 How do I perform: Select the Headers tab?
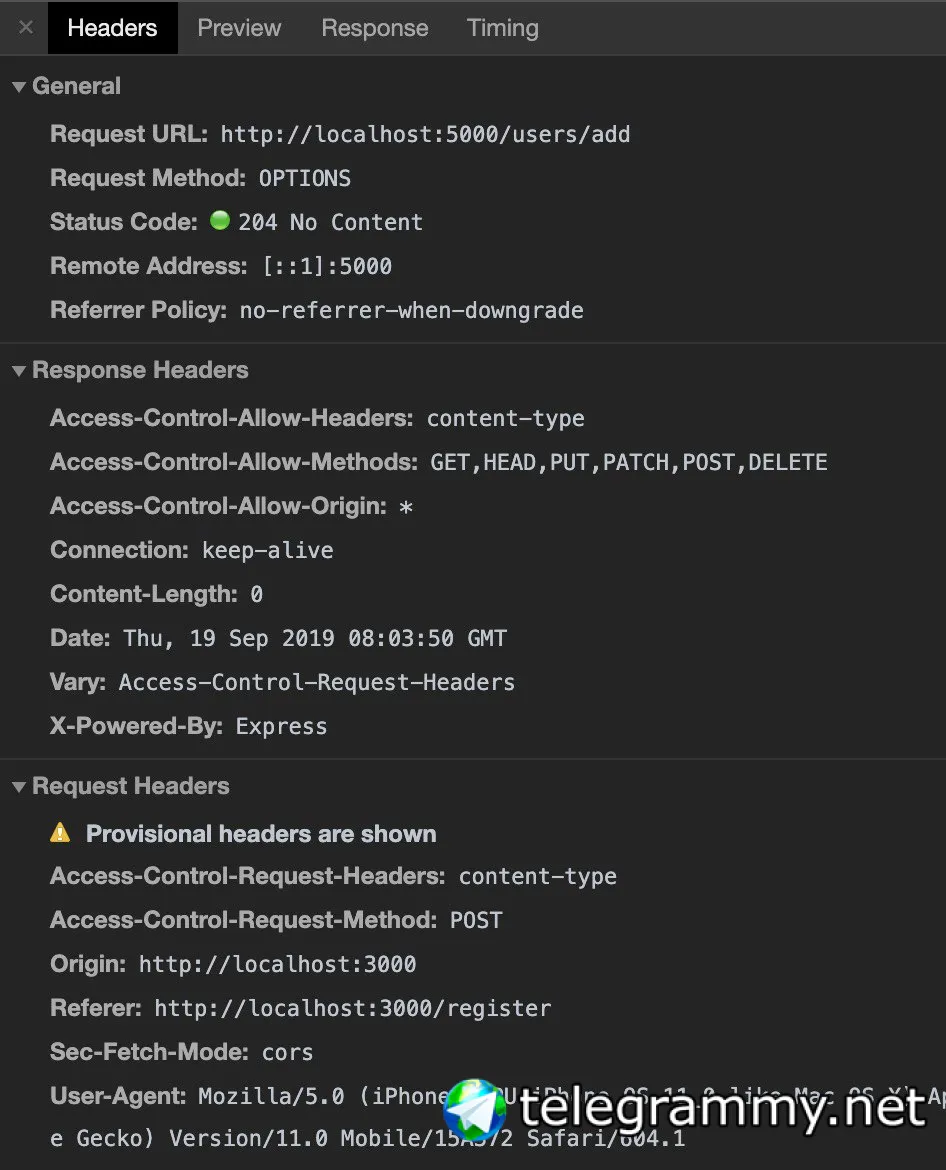[113, 28]
